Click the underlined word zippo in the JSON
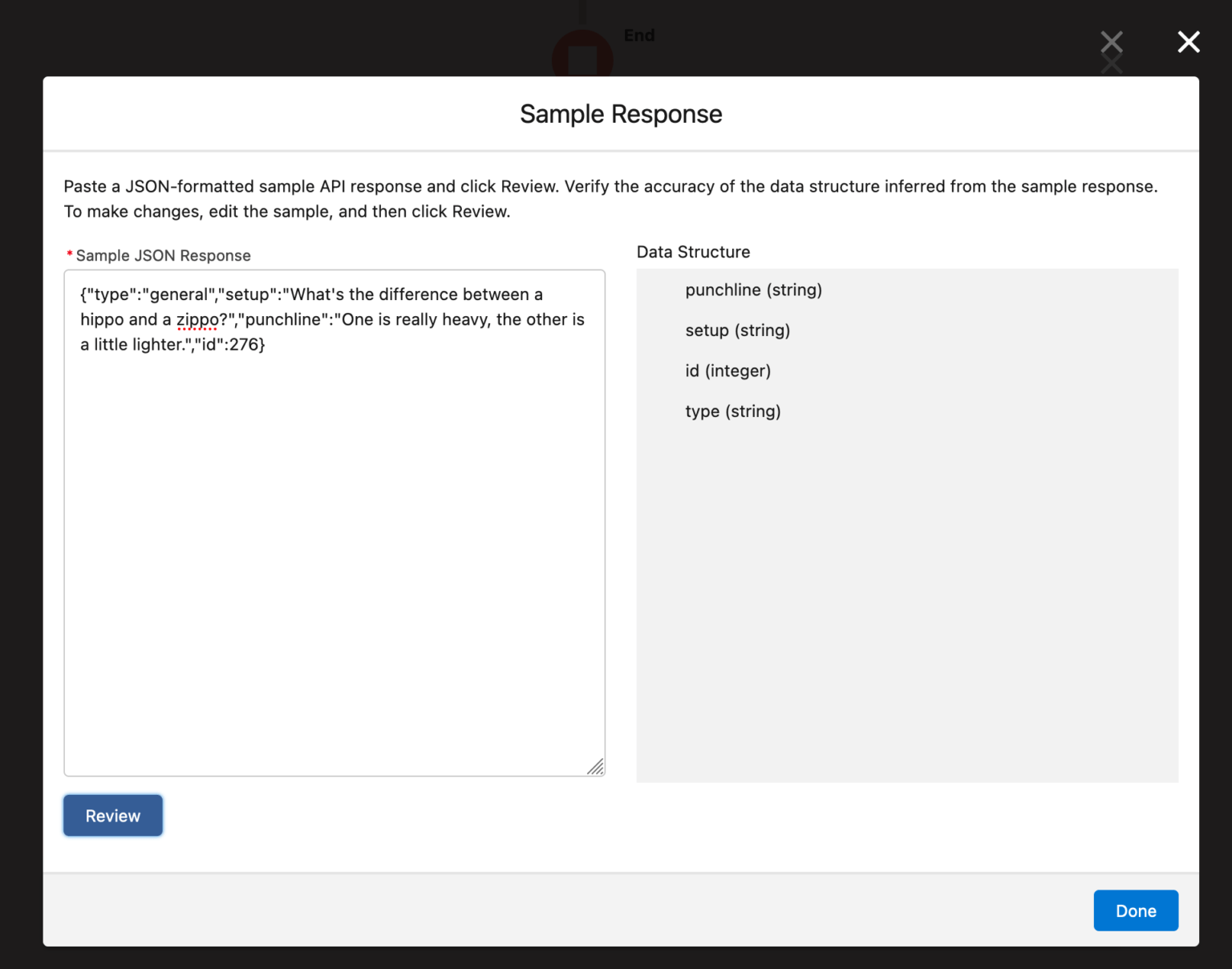Viewport: 1232px width, 969px height. [197, 319]
